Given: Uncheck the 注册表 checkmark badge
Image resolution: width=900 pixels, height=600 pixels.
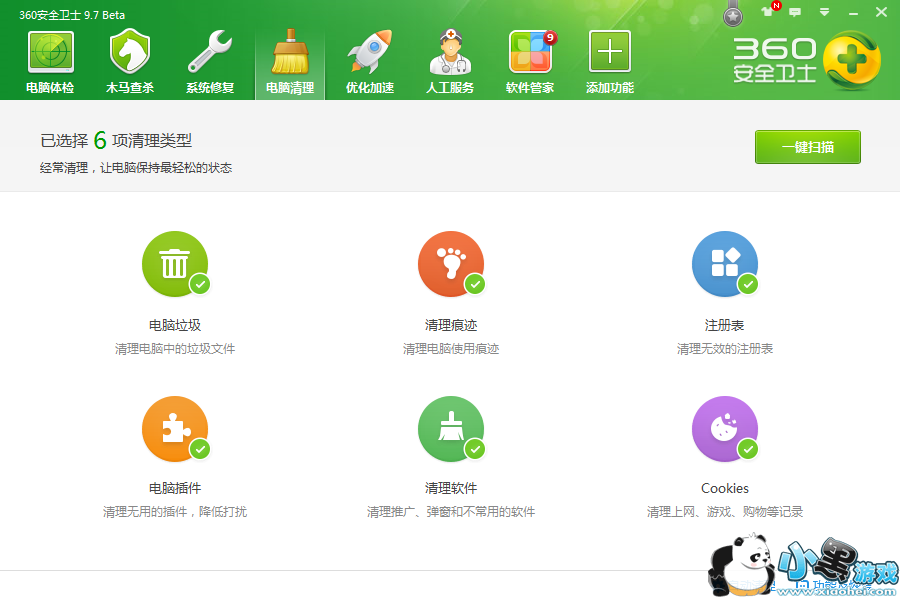Looking at the screenshot, I should click(x=748, y=284).
